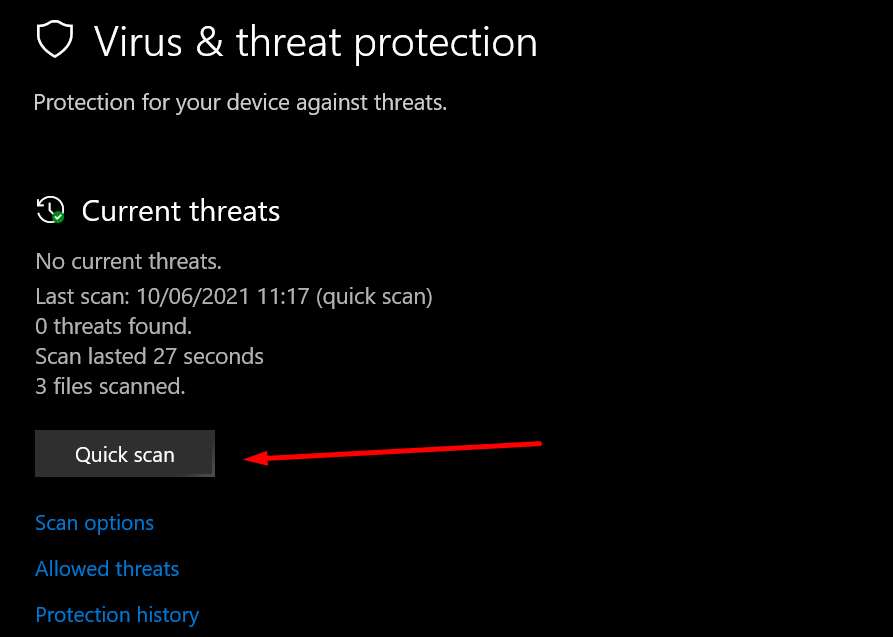The width and height of the screenshot is (893, 637).
Task: Click the green checkmark badge on threats icon
Action: coord(58,217)
